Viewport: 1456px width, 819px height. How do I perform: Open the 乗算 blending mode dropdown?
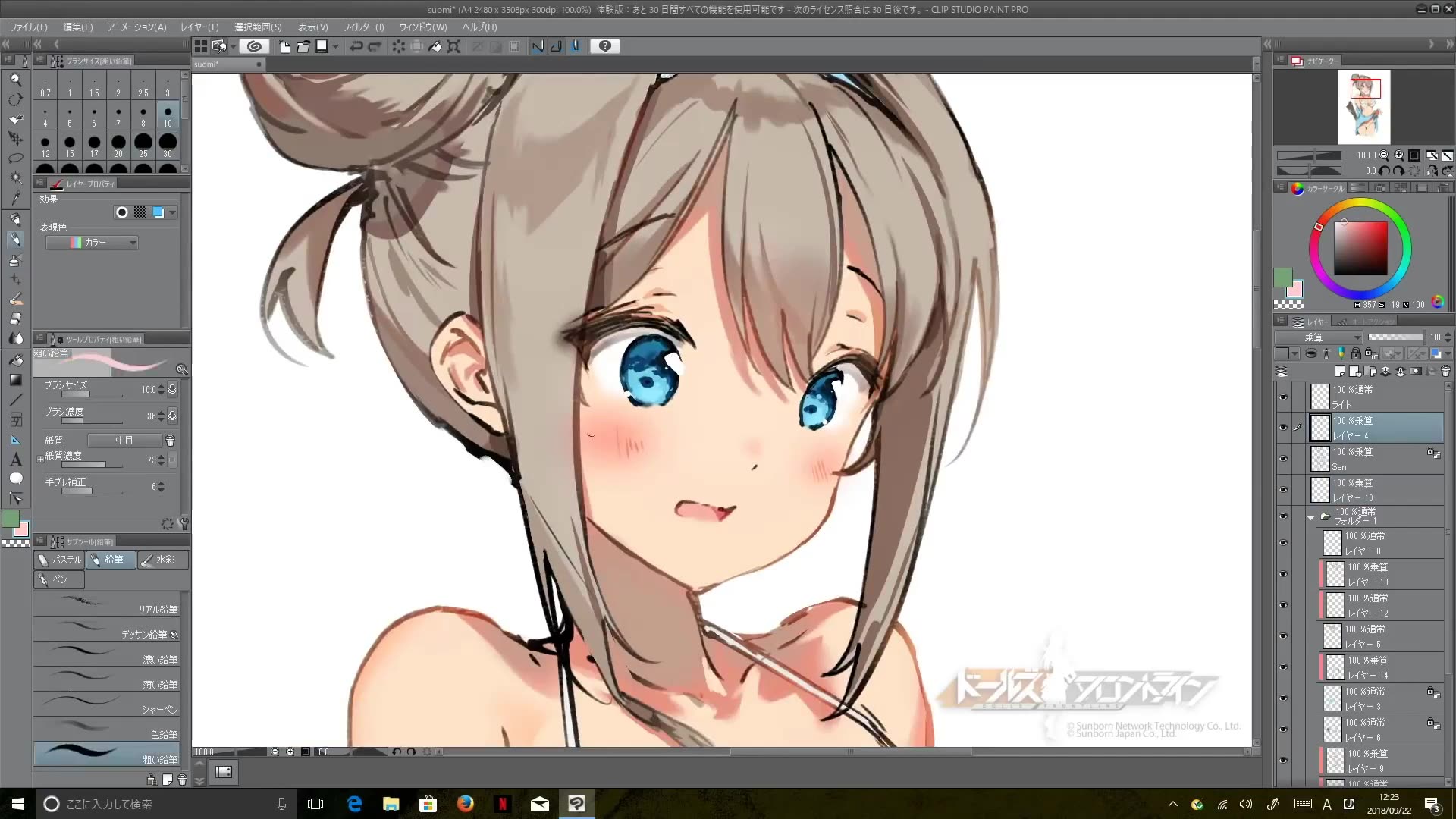[1319, 337]
